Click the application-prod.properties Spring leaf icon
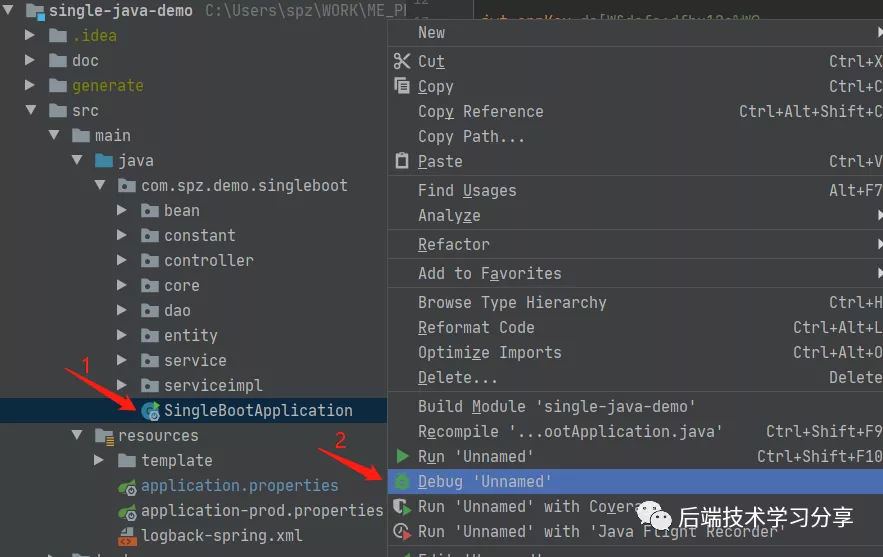The height and width of the screenshot is (557, 883). (x=127, y=512)
